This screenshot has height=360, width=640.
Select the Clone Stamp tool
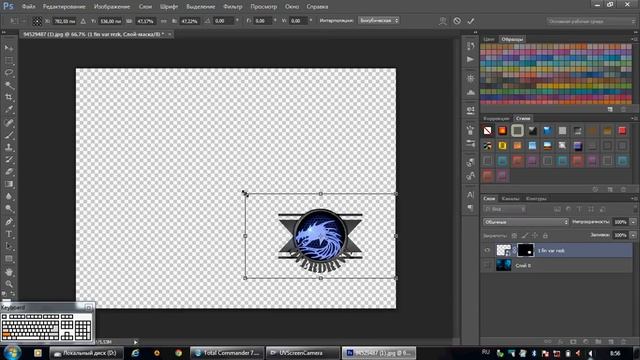pyautogui.click(x=9, y=147)
